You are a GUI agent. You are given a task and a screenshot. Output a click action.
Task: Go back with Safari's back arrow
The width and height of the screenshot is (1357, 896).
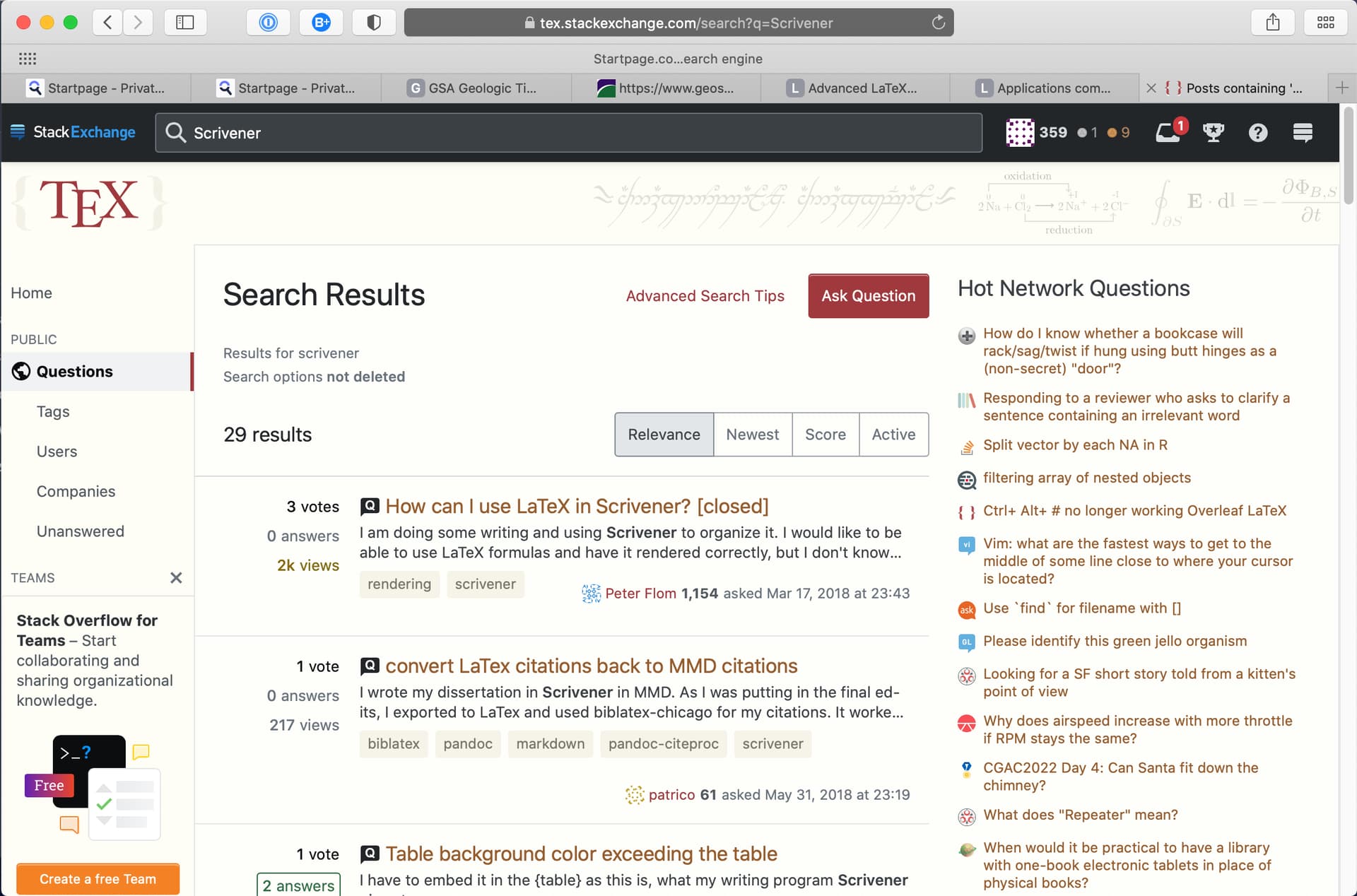(x=107, y=23)
